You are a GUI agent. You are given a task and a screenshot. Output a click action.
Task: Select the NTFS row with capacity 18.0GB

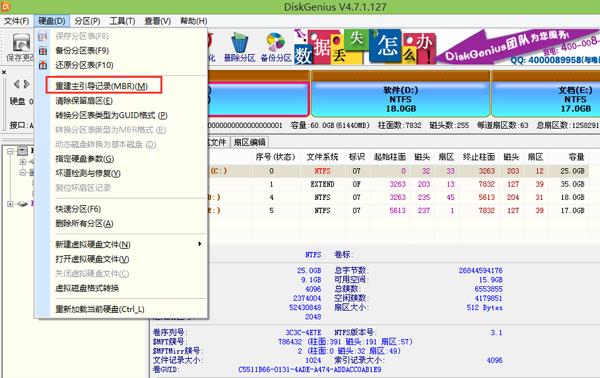pyautogui.click(x=398, y=197)
